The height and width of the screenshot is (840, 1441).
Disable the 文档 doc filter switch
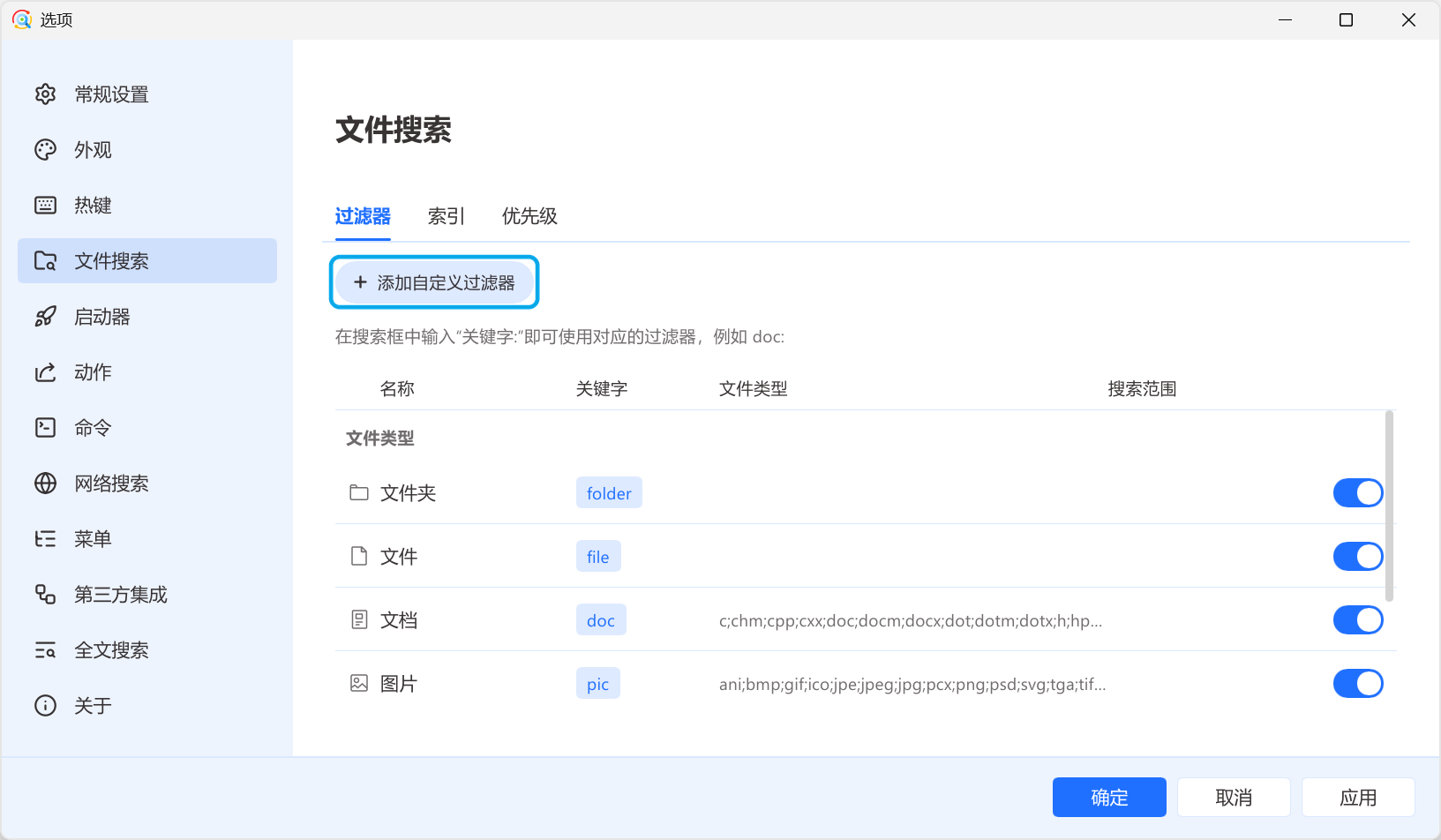[x=1358, y=620]
